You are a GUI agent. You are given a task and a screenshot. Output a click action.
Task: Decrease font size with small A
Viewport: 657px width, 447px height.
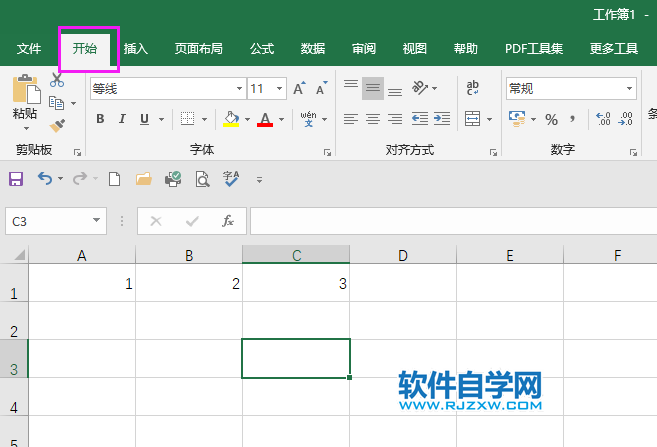coord(321,88)
